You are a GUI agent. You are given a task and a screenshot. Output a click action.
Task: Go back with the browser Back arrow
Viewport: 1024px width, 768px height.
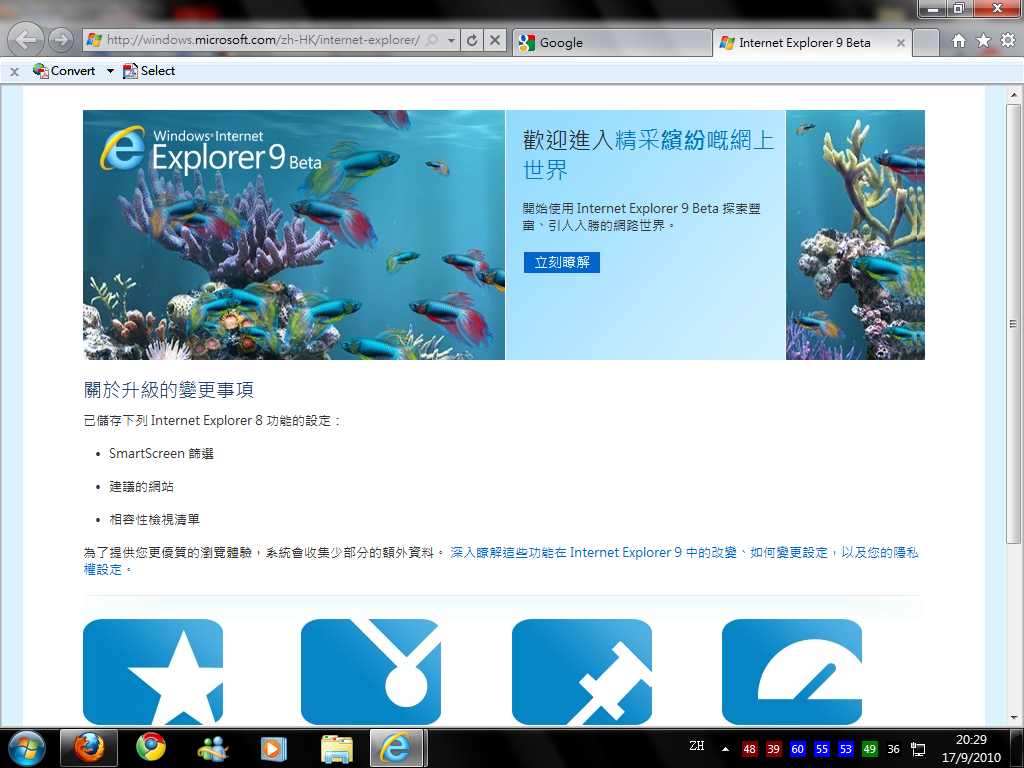point(25,40)
